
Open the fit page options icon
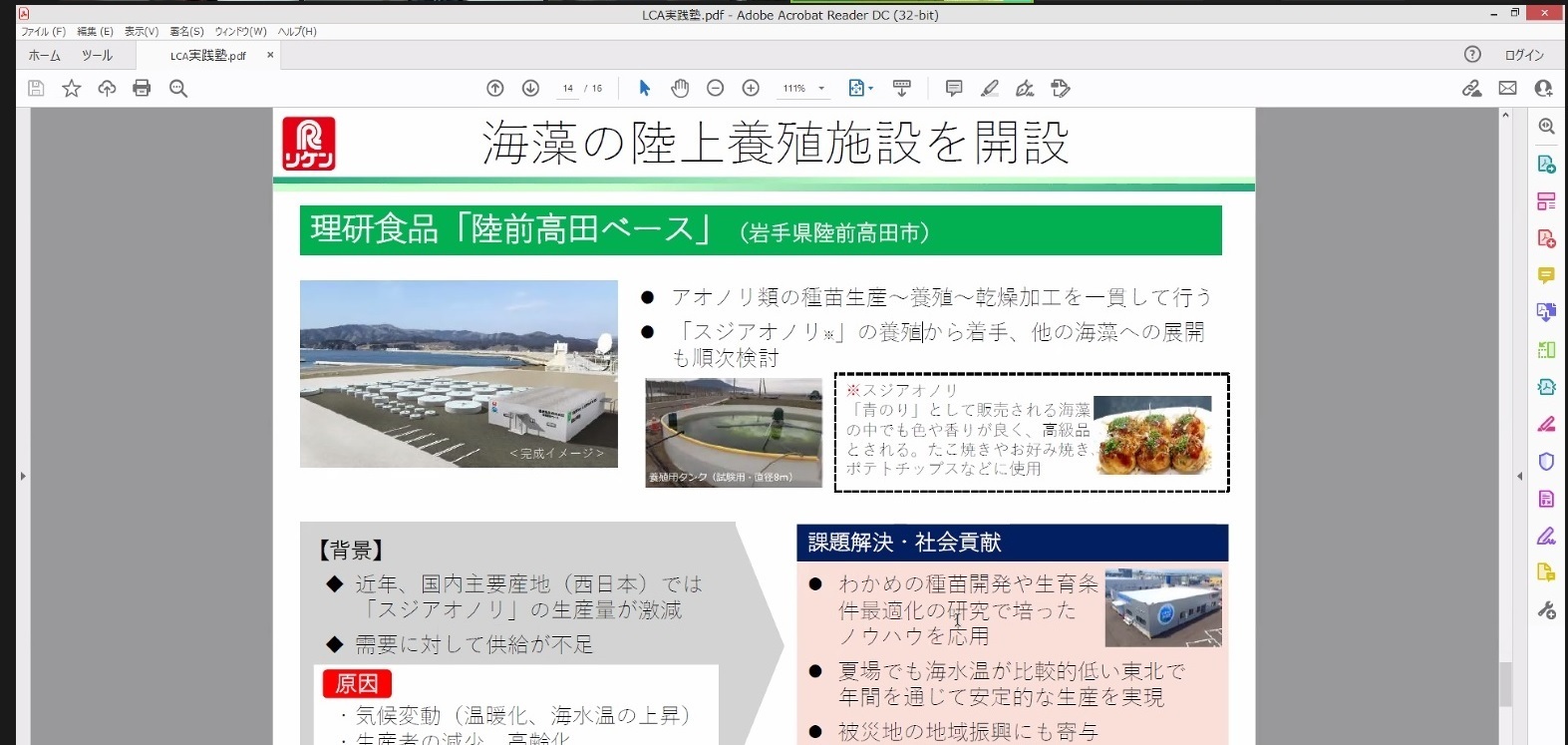[860, 89]
